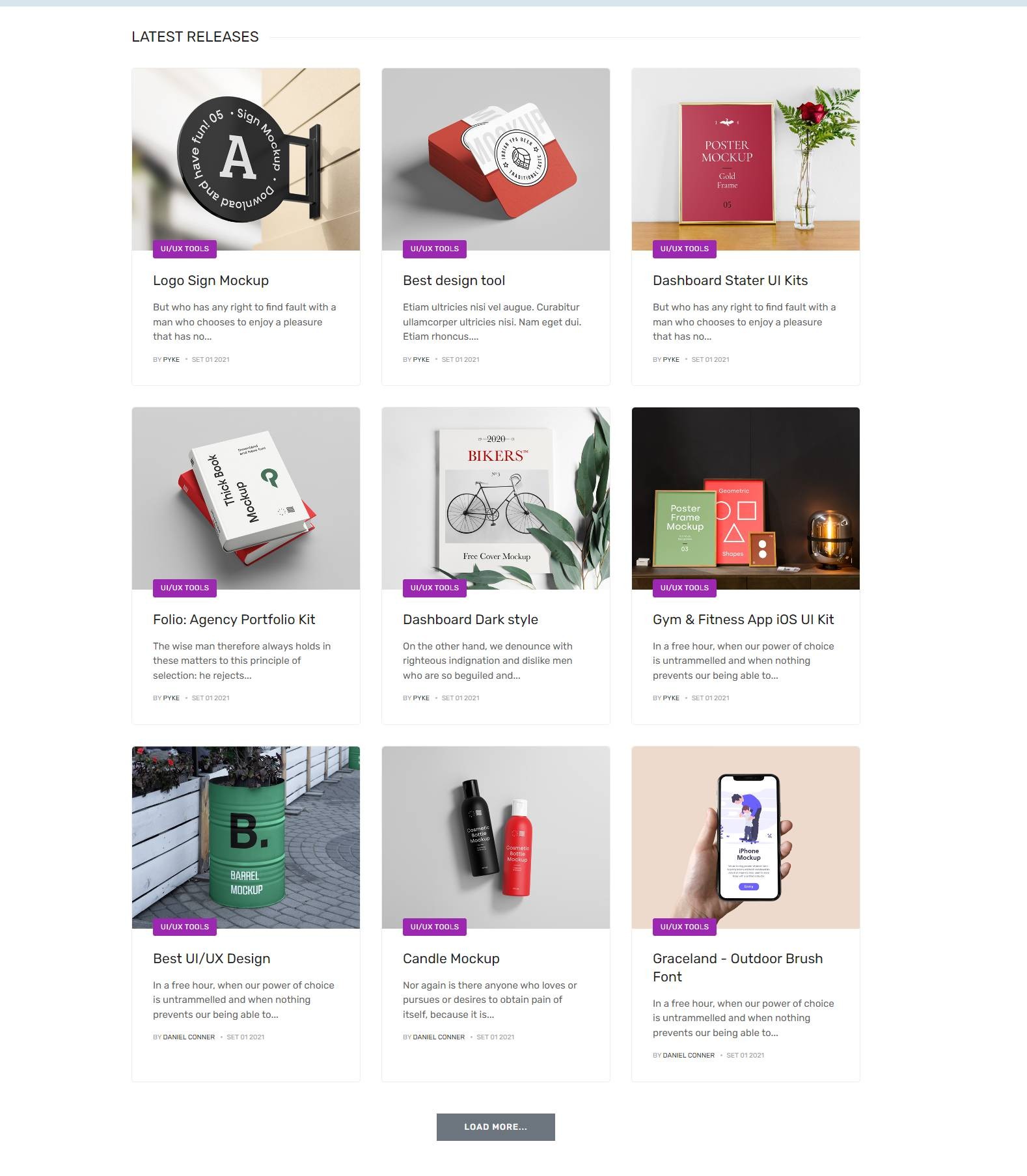Open the cosmetic bottles mockup image

tap(495, 837)
